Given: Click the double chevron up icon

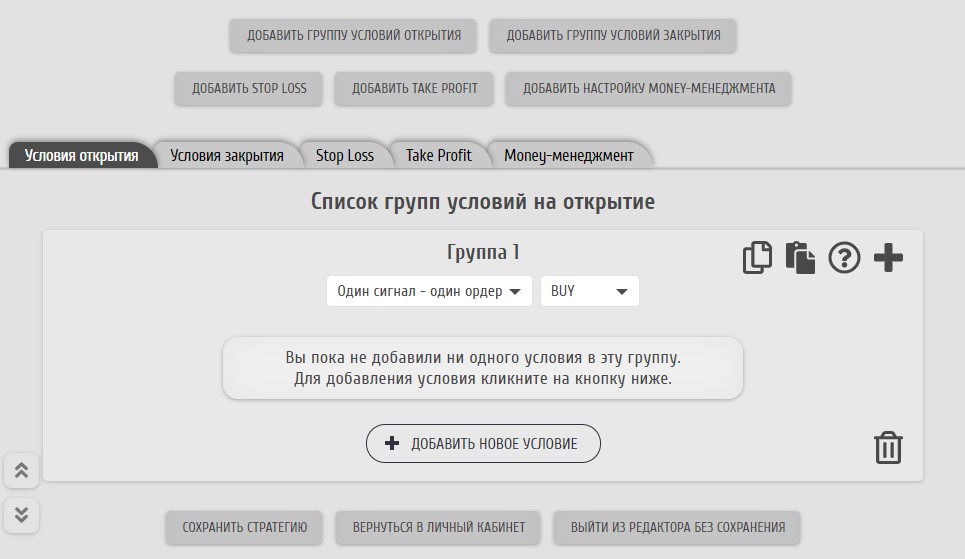Looking at the screenshot, I should click(x=21, y=469).
